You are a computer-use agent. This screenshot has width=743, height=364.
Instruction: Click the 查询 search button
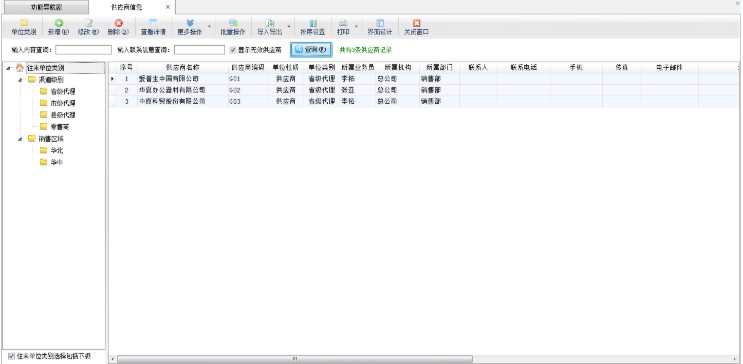(x=311, y=50)
